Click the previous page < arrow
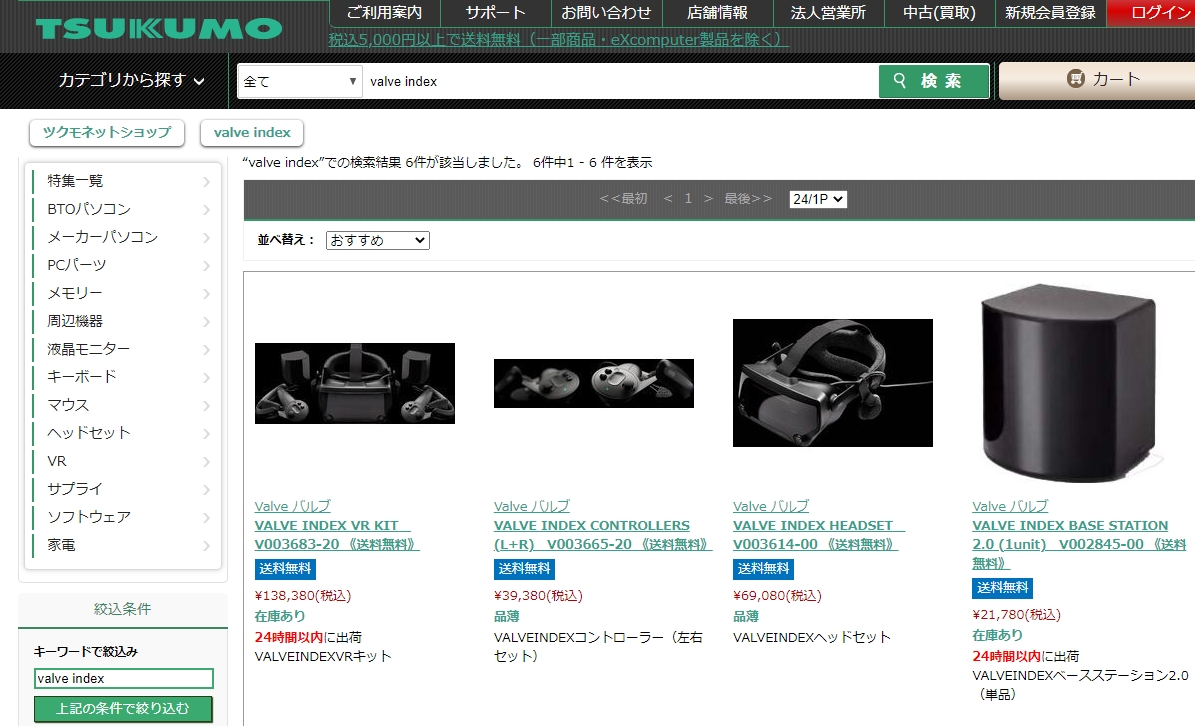Screen dimensions: 1195x726 668,199
